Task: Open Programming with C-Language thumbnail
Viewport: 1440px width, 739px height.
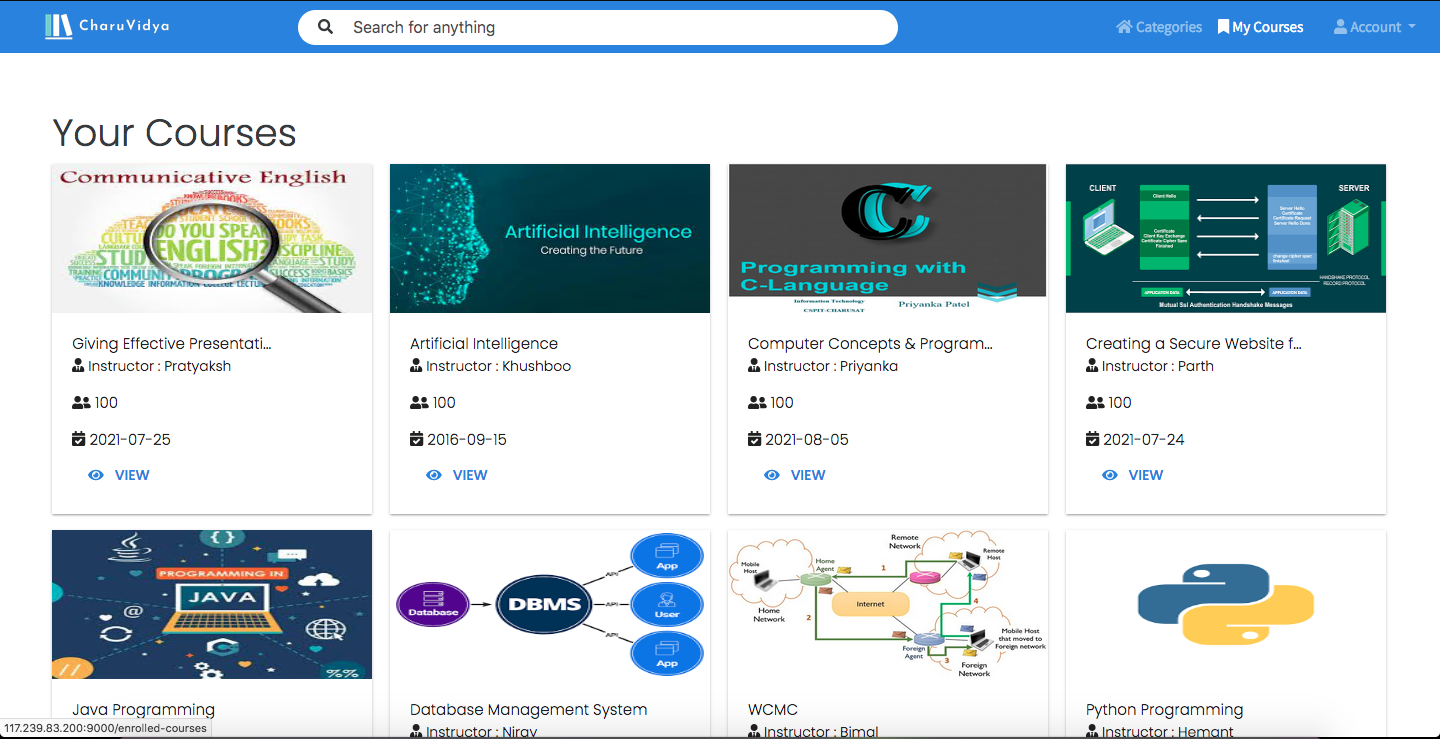Action: click(x=888, y=239)
